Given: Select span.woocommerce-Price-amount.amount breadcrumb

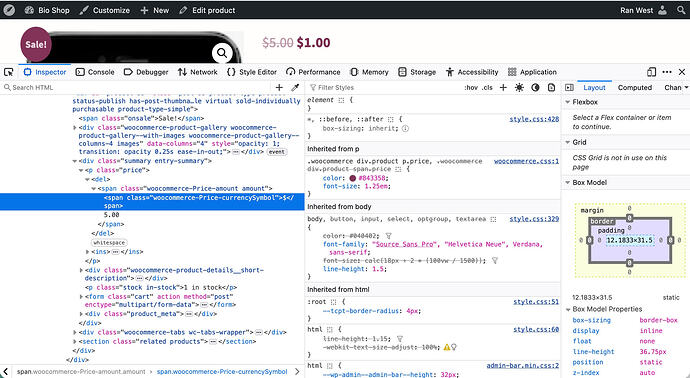Looking at the screenshot, I should 81,371.
